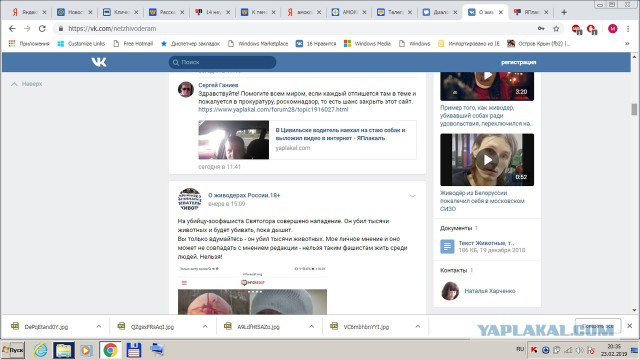Click the saved password key icon

(x=541, y=29)
